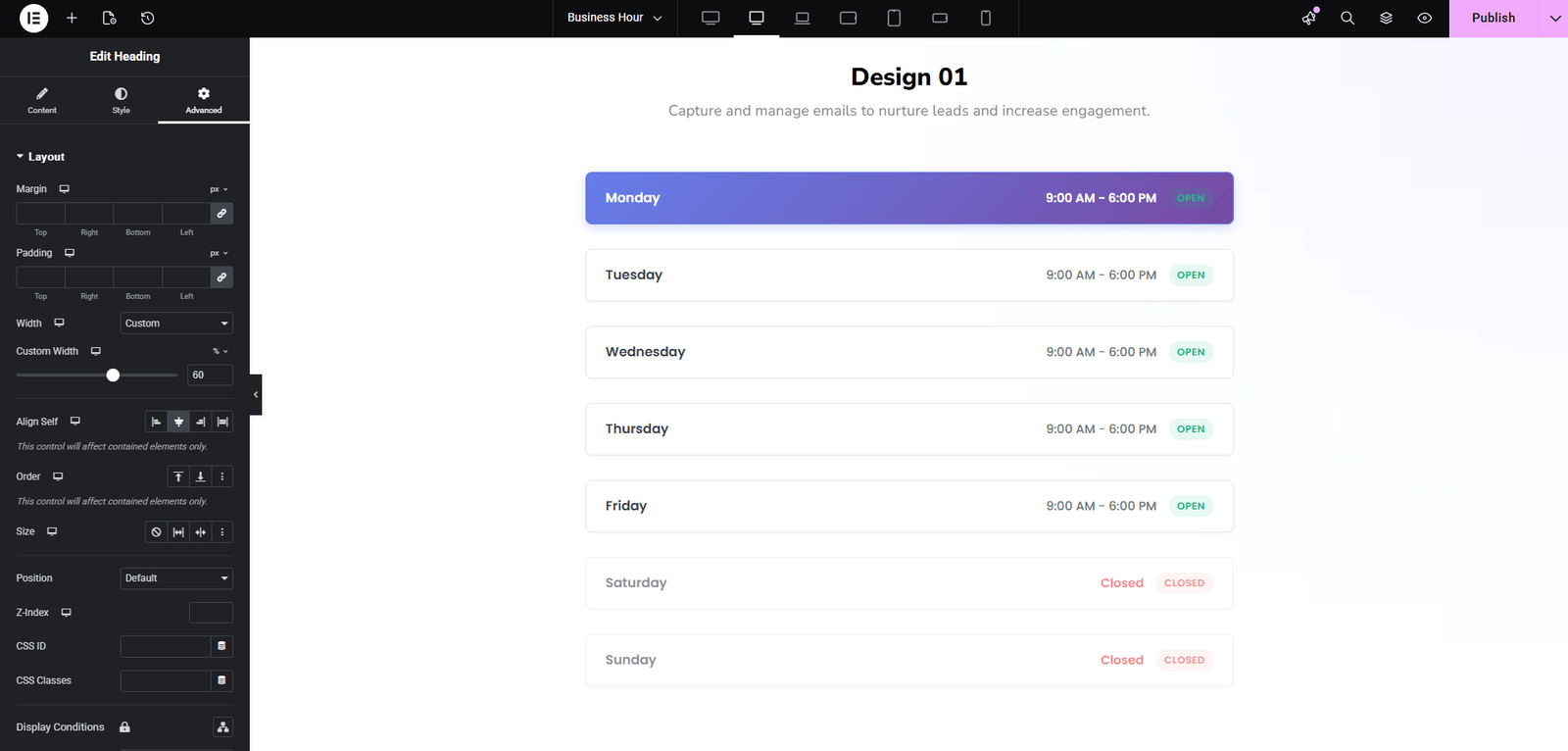Collapse the Layout section
1568x751 pixels.
pos(40,157)
